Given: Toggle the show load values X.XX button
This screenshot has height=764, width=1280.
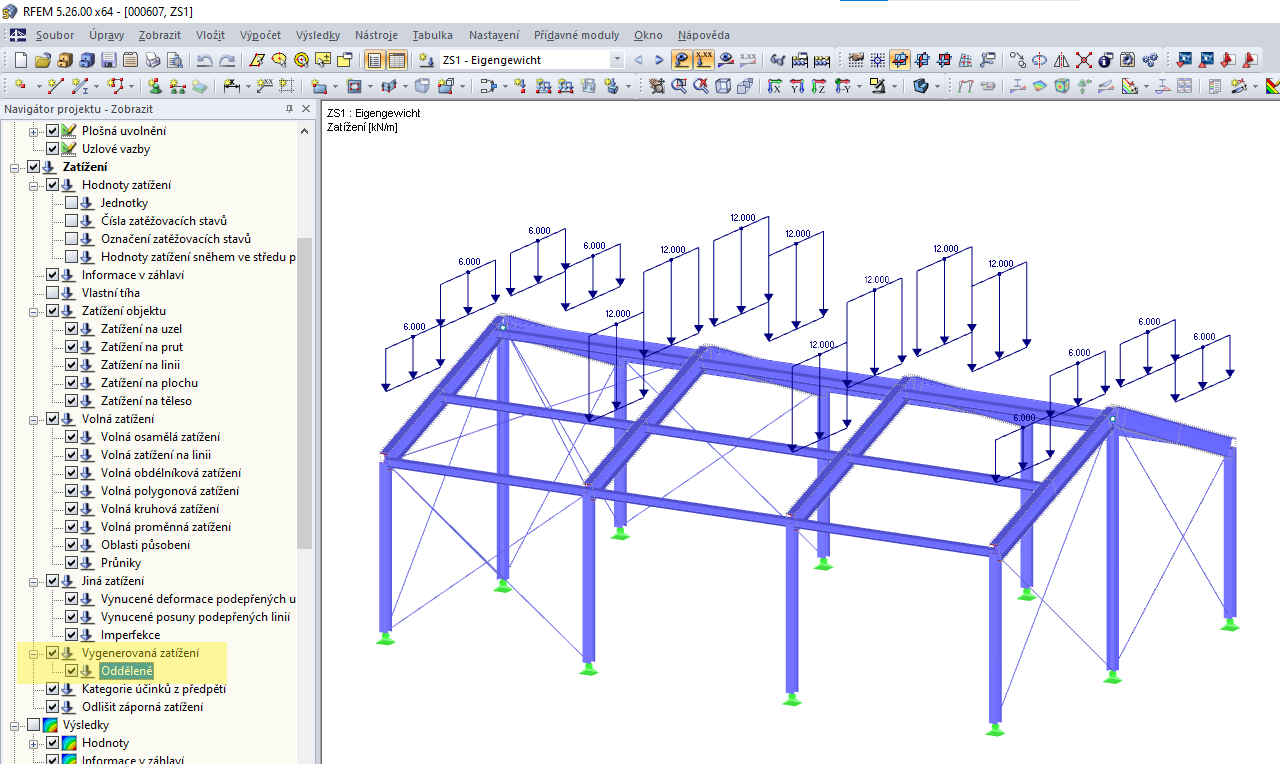Looking at the screenshot, I should 704,60.
